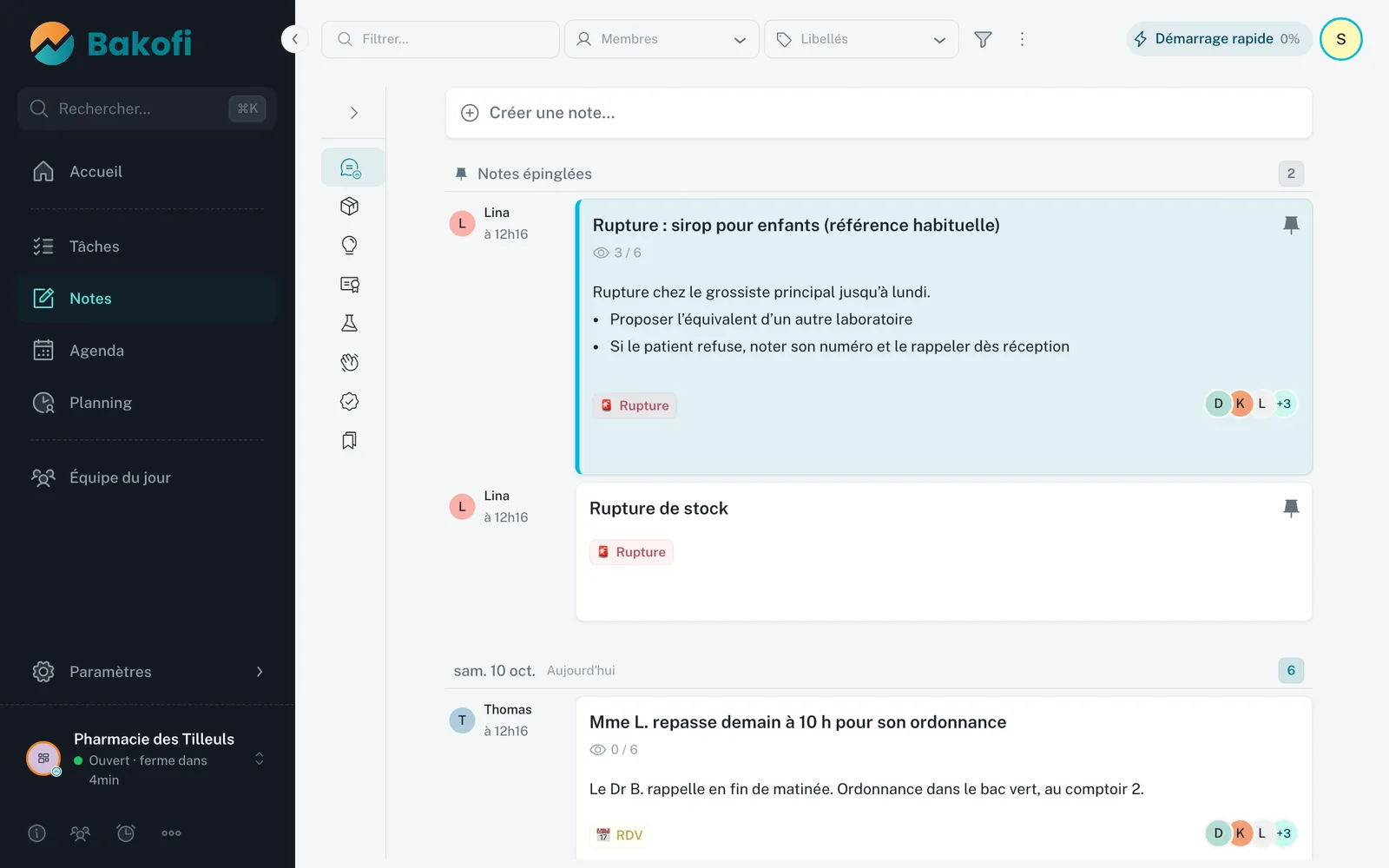Click the +3 members badge on sirop note
The image size is (1389, 868).
[x=1283, y=404]
